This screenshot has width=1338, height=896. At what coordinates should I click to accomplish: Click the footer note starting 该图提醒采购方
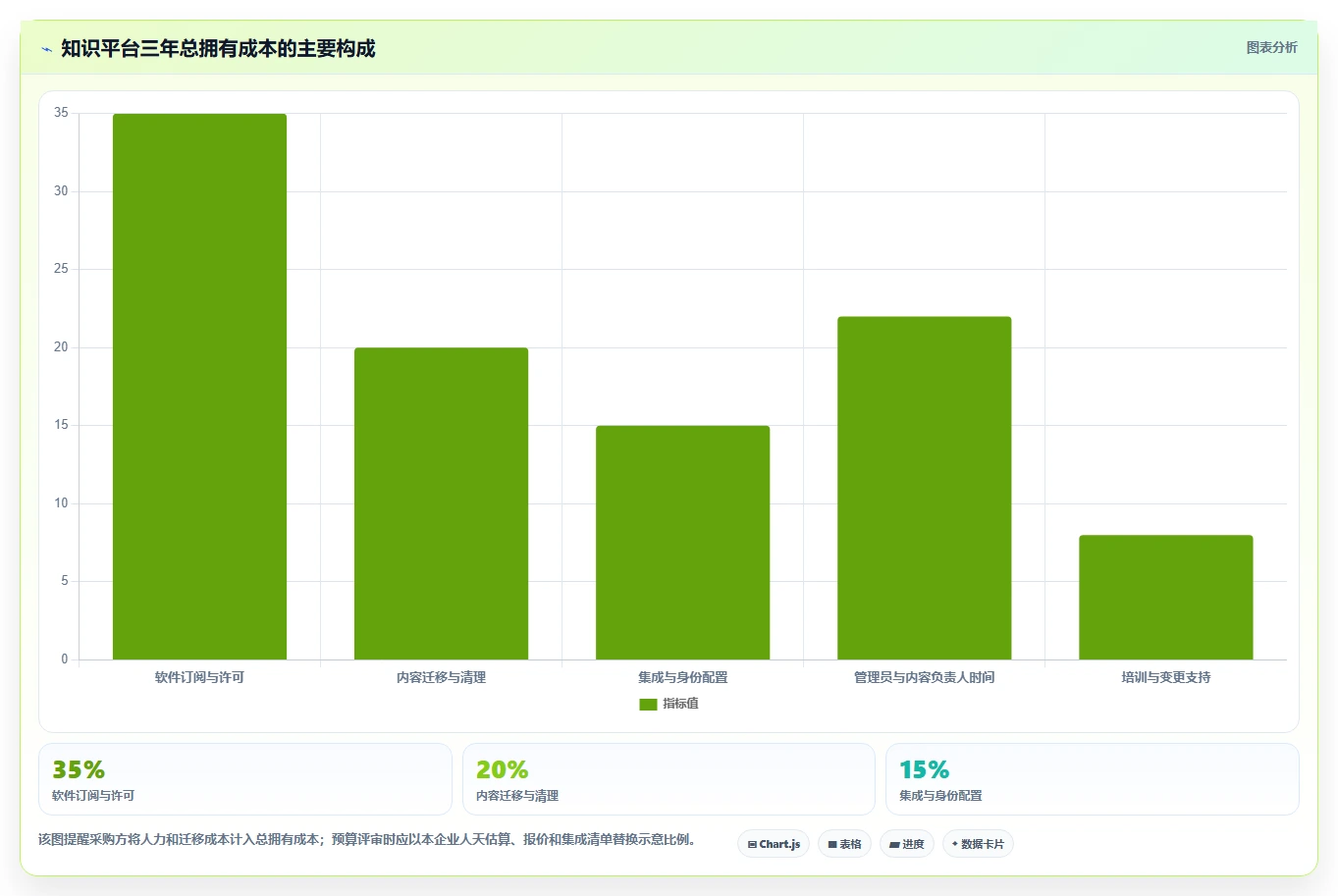pos(366,839)
